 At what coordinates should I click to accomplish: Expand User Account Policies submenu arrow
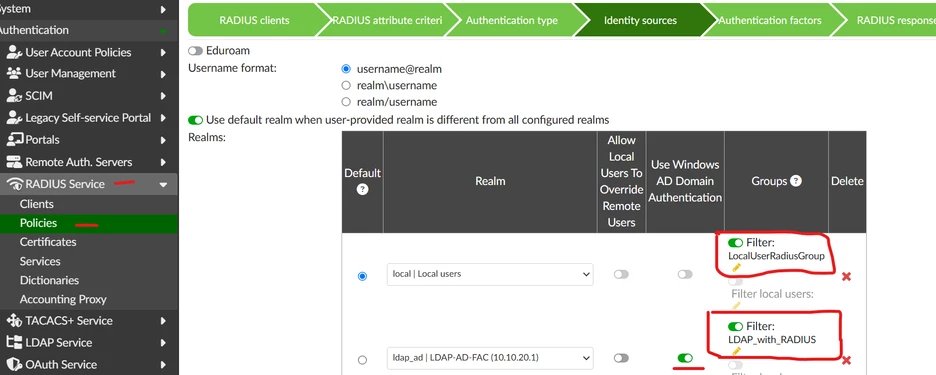tap(163, 53)
